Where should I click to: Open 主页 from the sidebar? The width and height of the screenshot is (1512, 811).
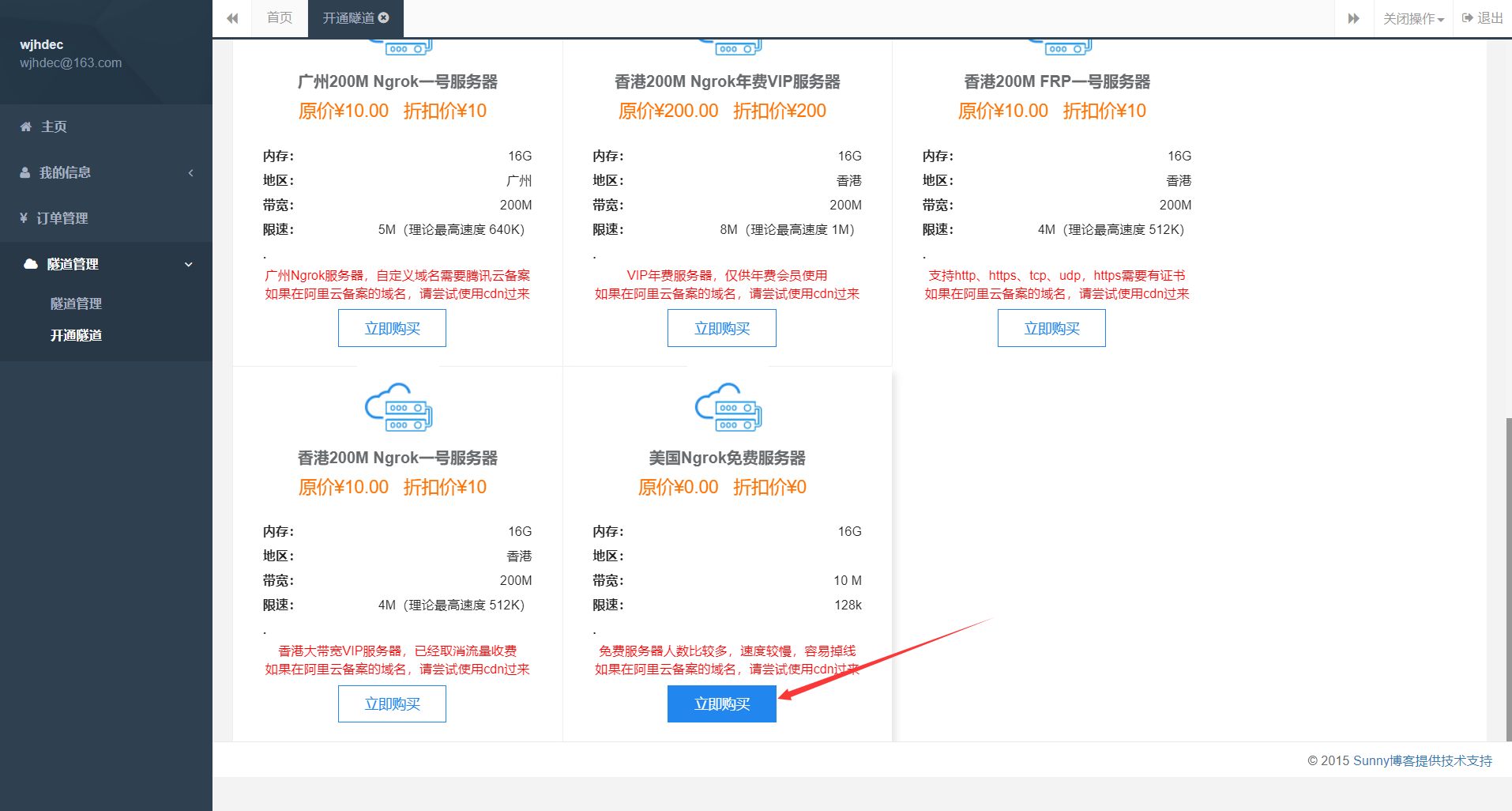(54, 126)
